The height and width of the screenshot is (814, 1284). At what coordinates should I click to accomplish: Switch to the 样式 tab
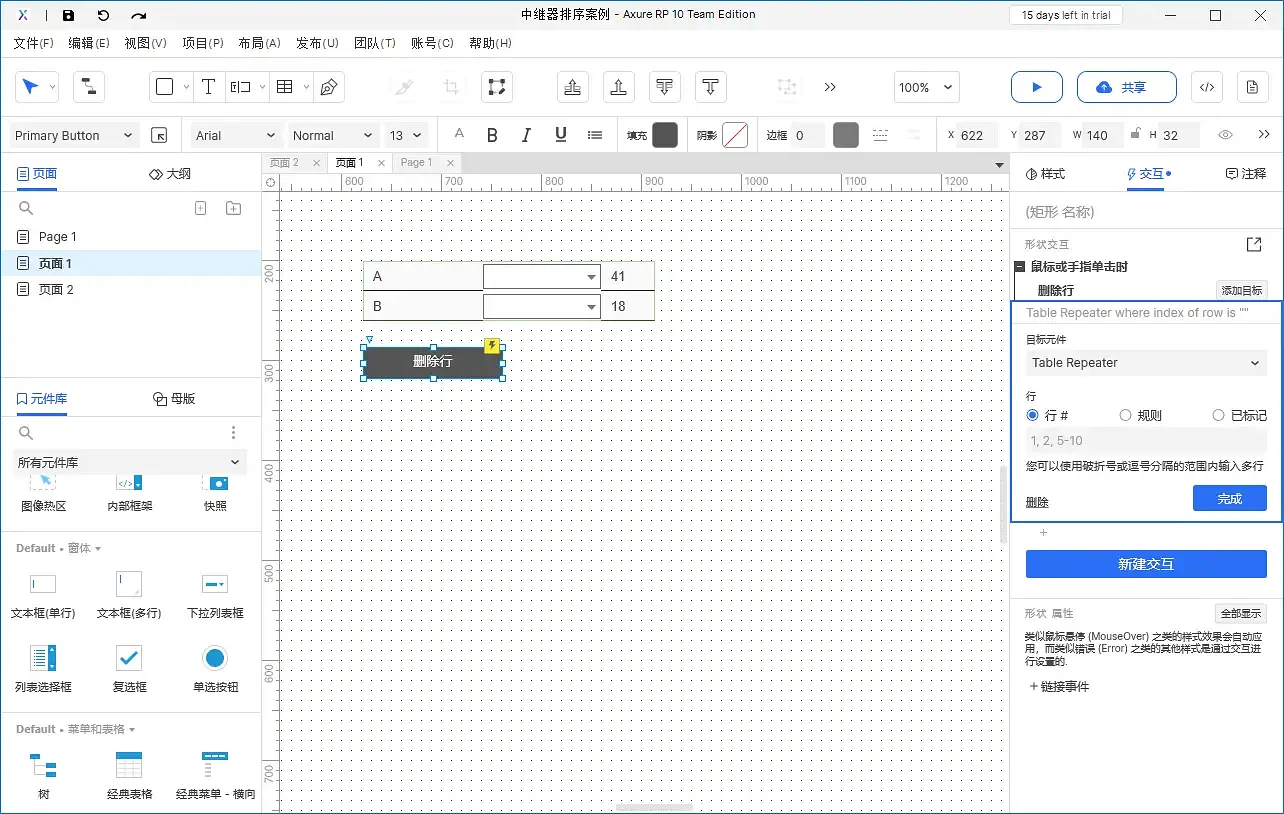pos(1045,174)
